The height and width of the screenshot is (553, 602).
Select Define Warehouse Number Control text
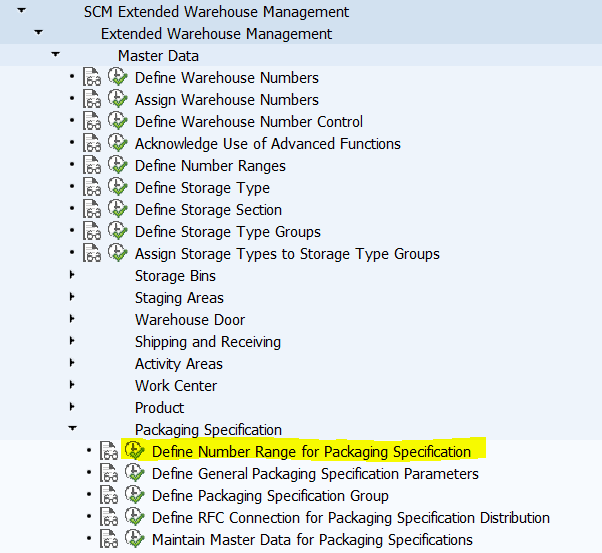249,122
